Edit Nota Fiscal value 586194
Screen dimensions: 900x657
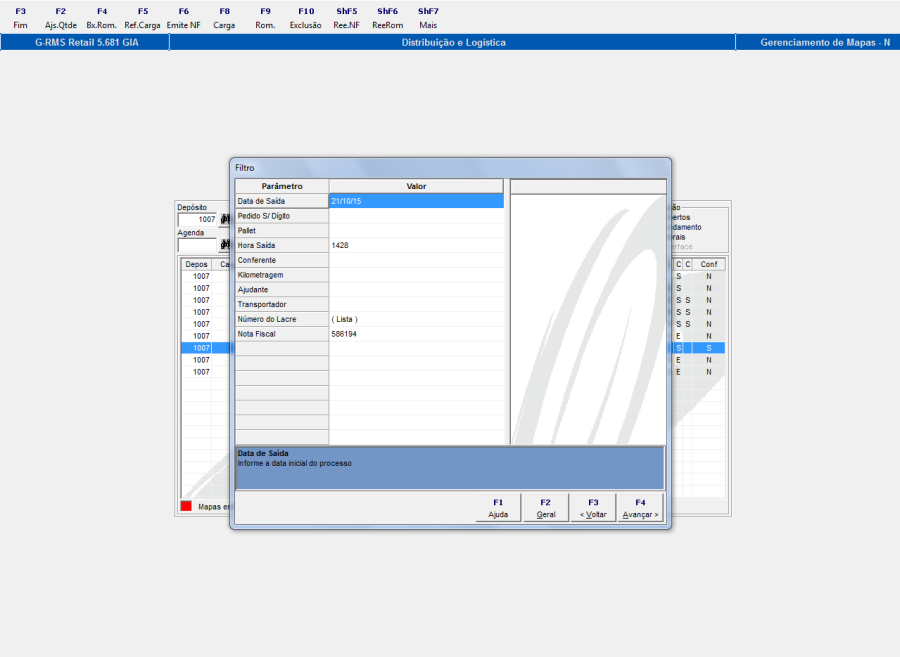(x=416, y=334)
